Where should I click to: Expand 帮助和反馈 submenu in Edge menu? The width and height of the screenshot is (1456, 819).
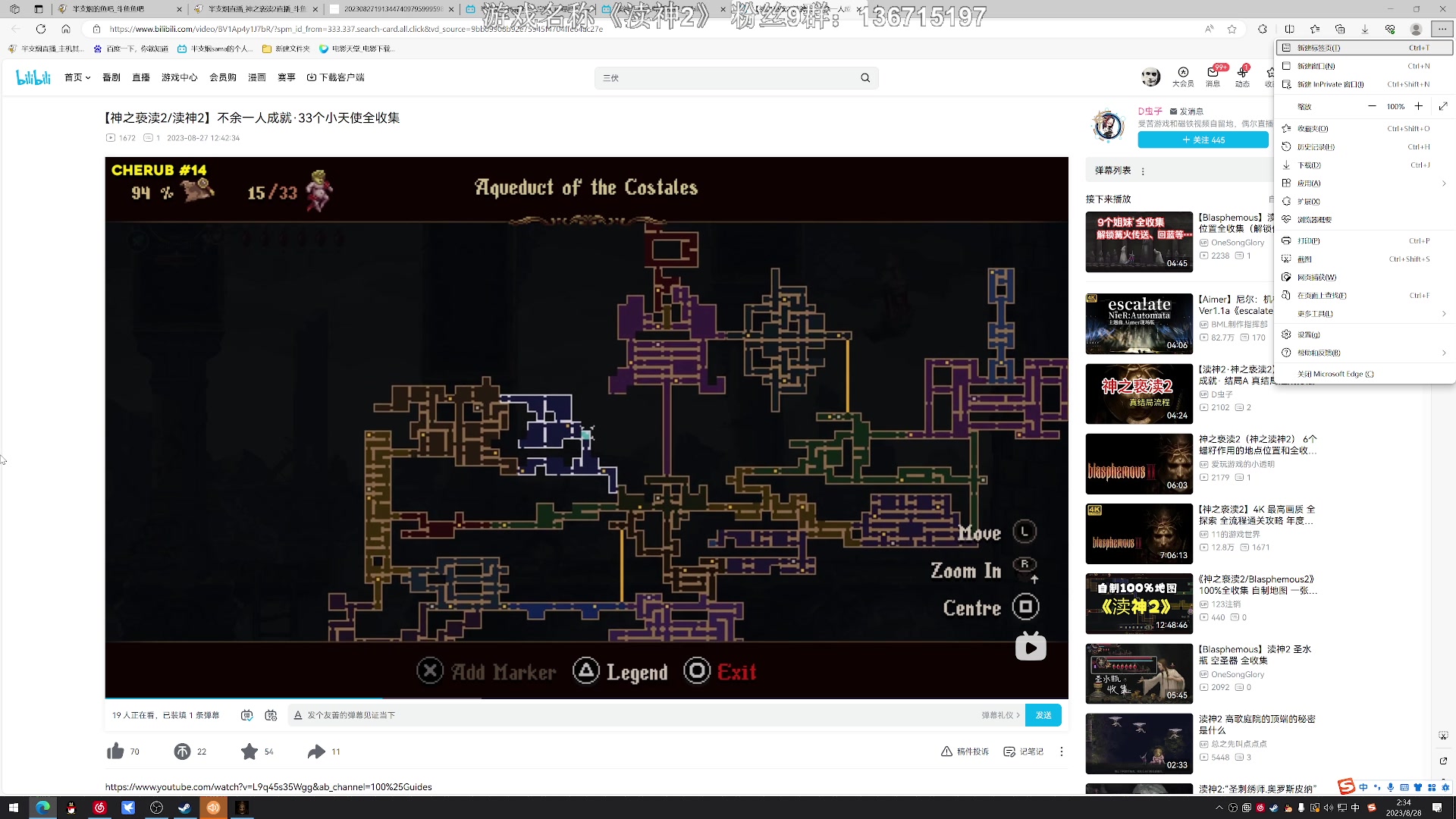pos(1365,353)
